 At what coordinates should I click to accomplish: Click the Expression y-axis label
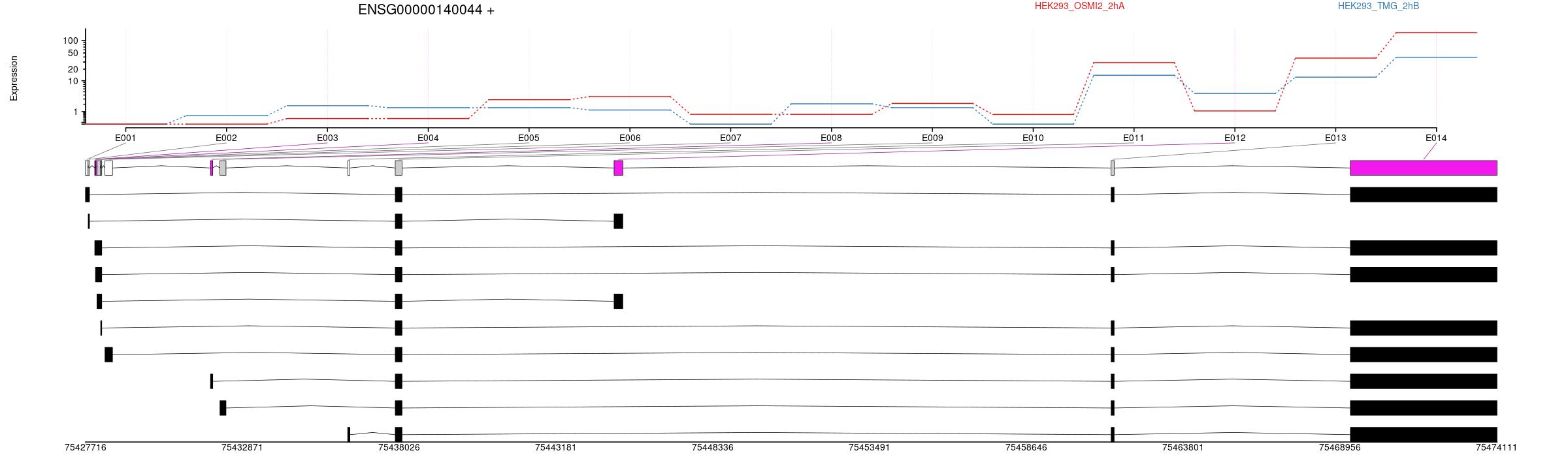click(14, 78)
